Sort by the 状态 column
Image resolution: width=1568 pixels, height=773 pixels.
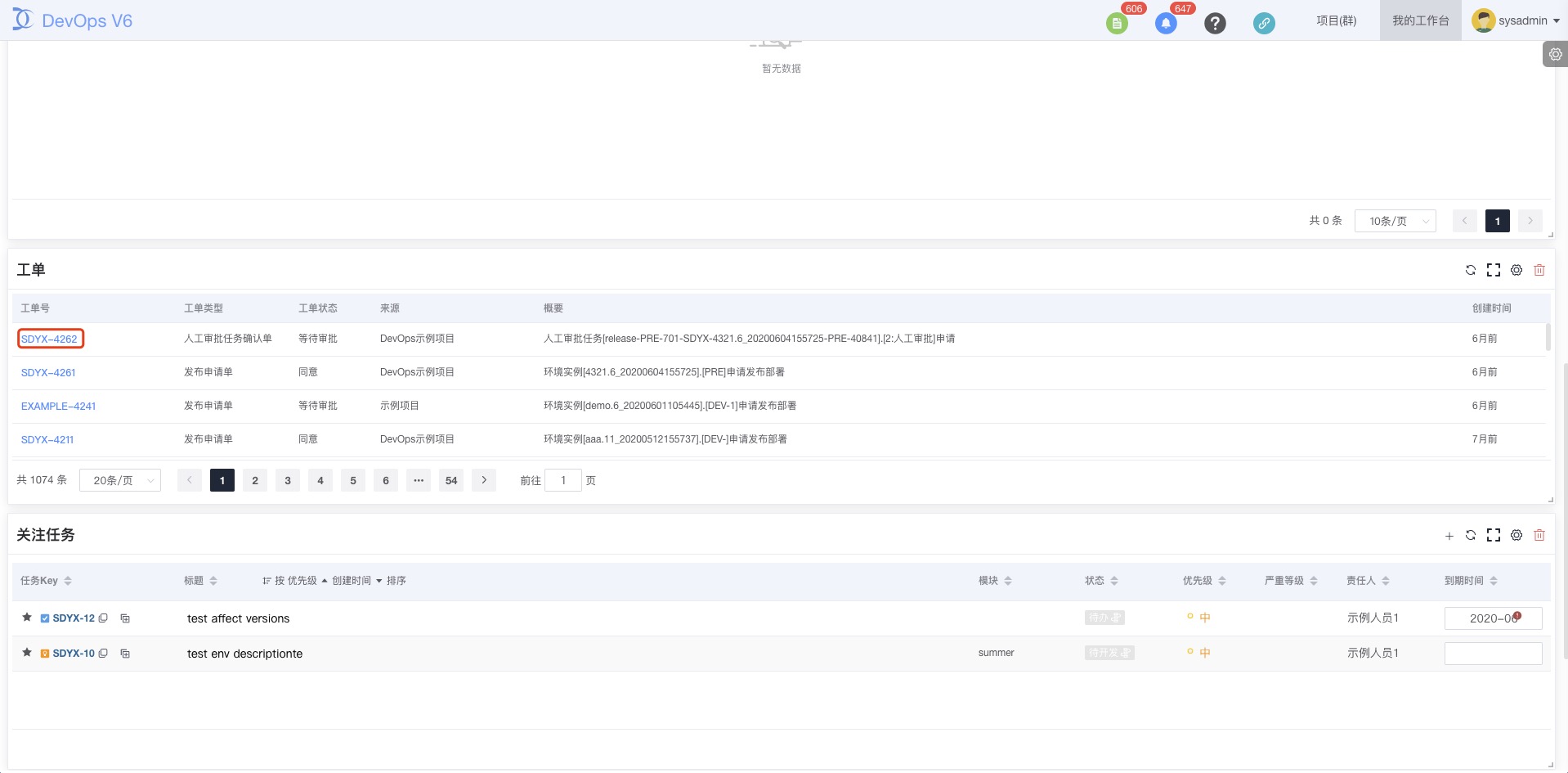tap(1114, 581)
